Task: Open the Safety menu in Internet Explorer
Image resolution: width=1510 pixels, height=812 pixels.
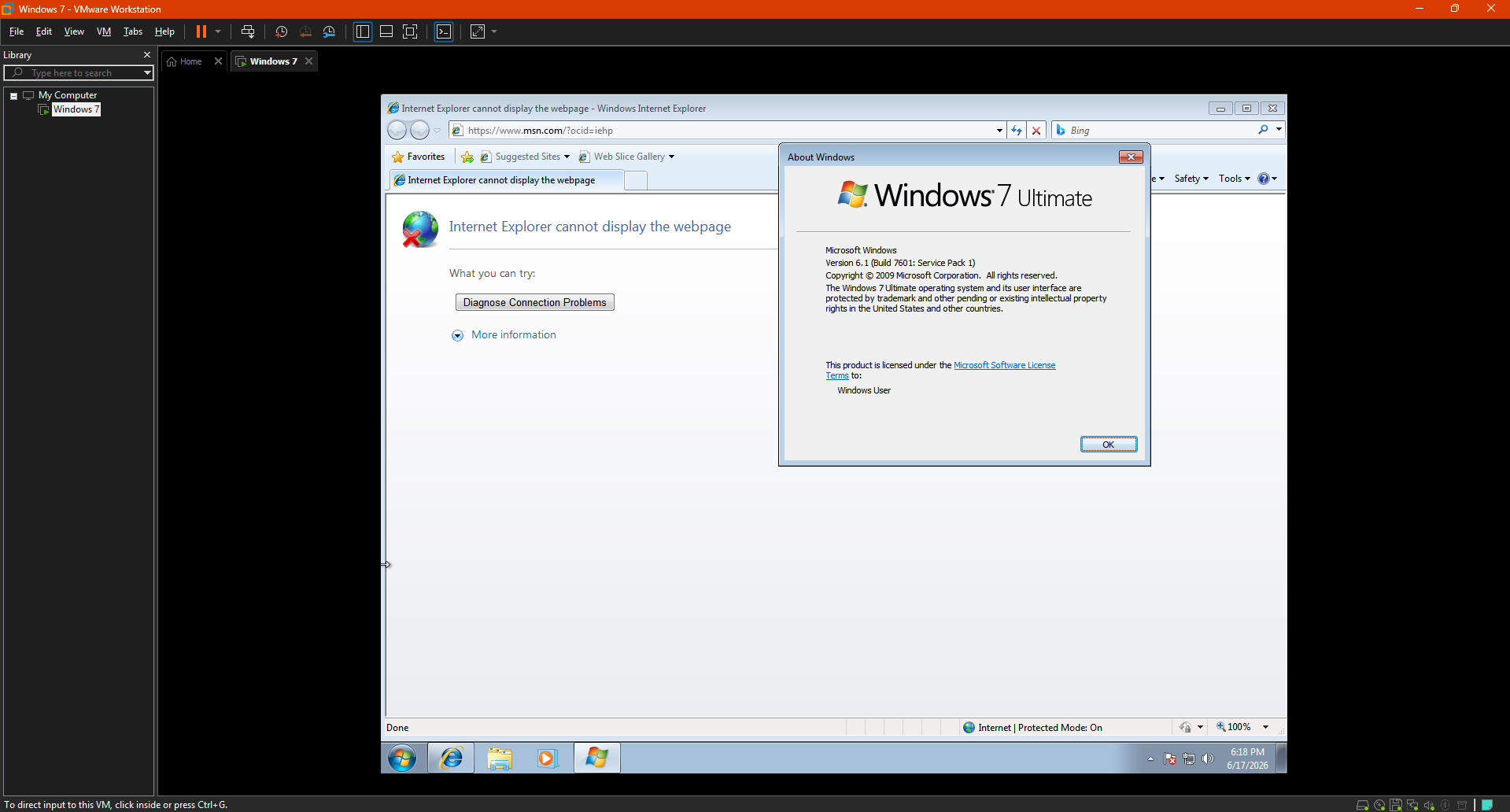Action: click(x=1191, y=179)
